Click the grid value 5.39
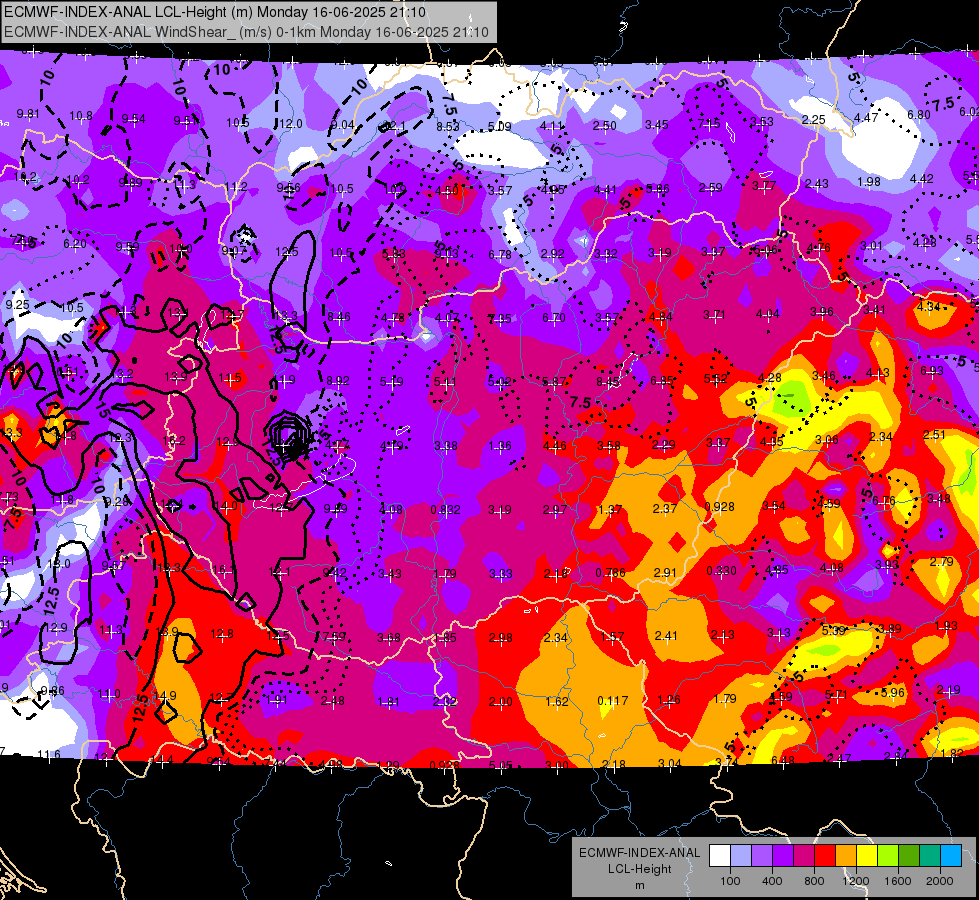The height and width of the screenshot is (900, 979). tap(834, 631)
